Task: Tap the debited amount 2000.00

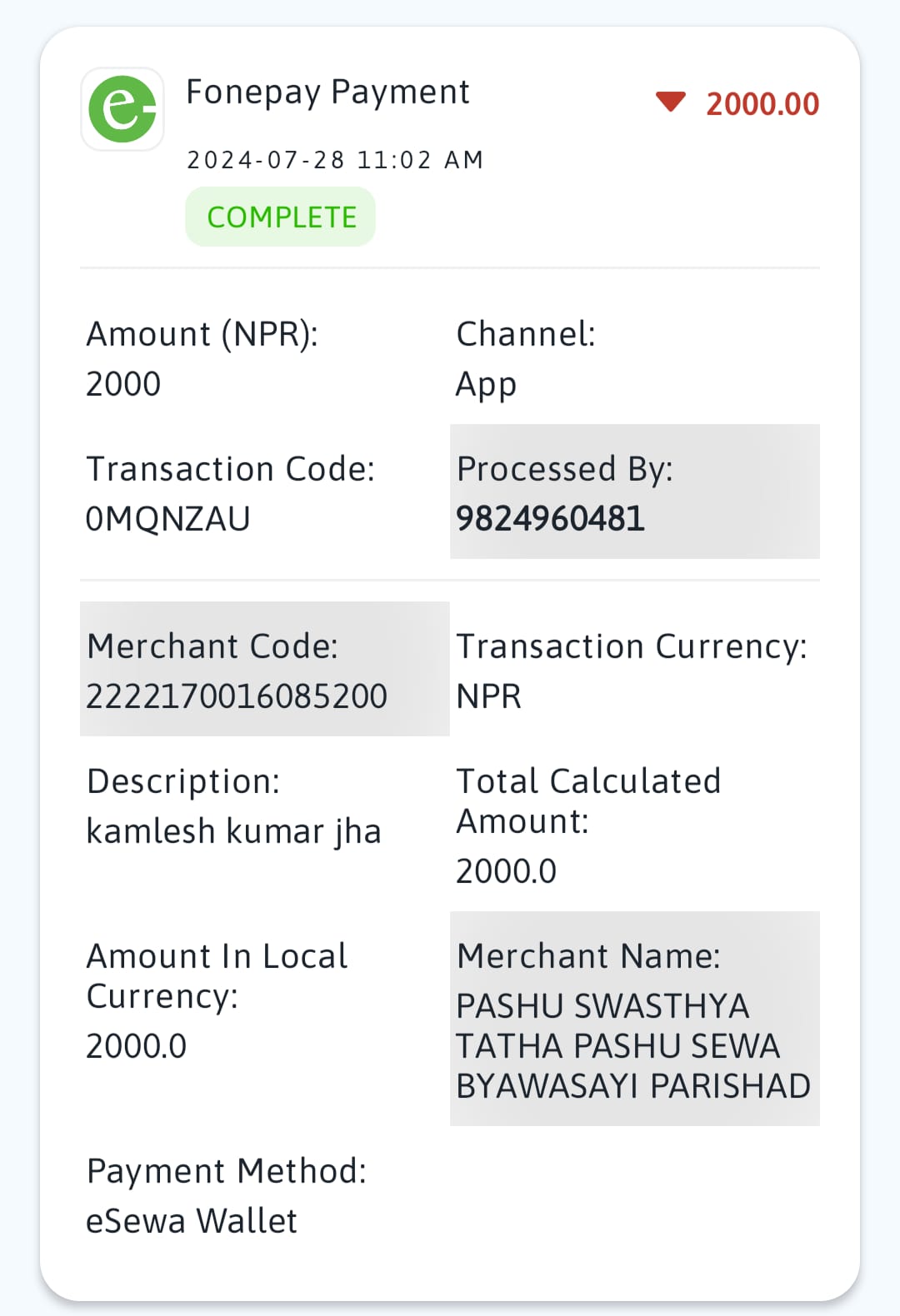Action: (762, 104)
